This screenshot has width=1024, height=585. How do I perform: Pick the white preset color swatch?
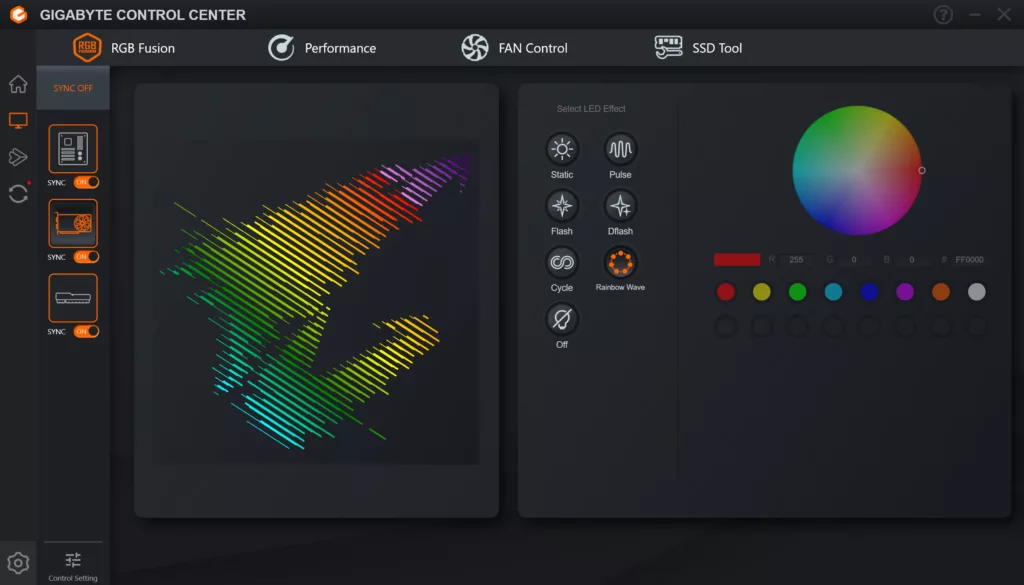click(977, 292)
